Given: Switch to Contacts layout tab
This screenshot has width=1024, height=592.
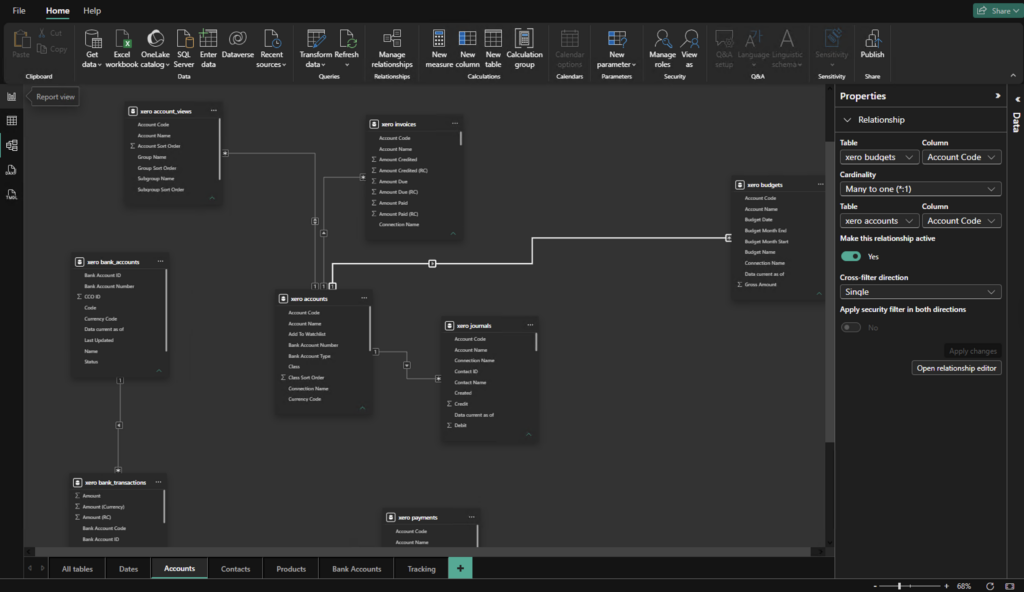Looking at the screenshot, I should pyautogui.click(x=235, y=568).
